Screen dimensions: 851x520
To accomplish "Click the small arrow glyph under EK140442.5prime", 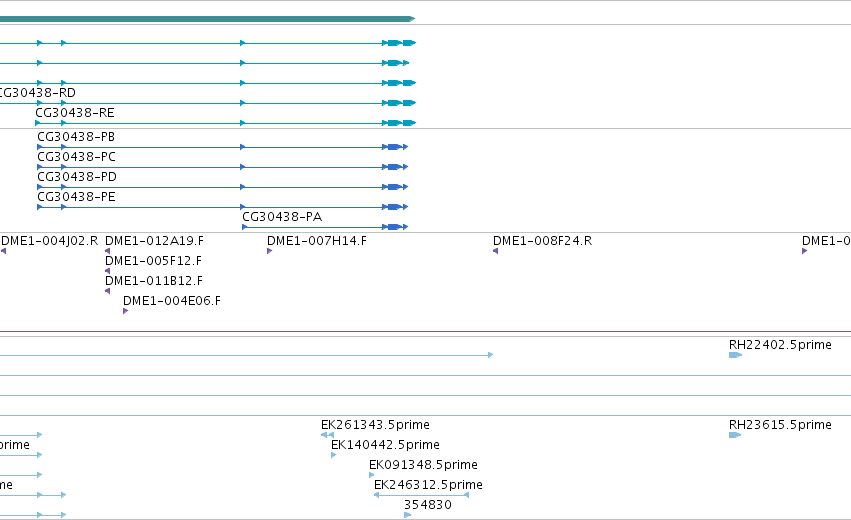I will pyautogui.click(x=333, y=455).
